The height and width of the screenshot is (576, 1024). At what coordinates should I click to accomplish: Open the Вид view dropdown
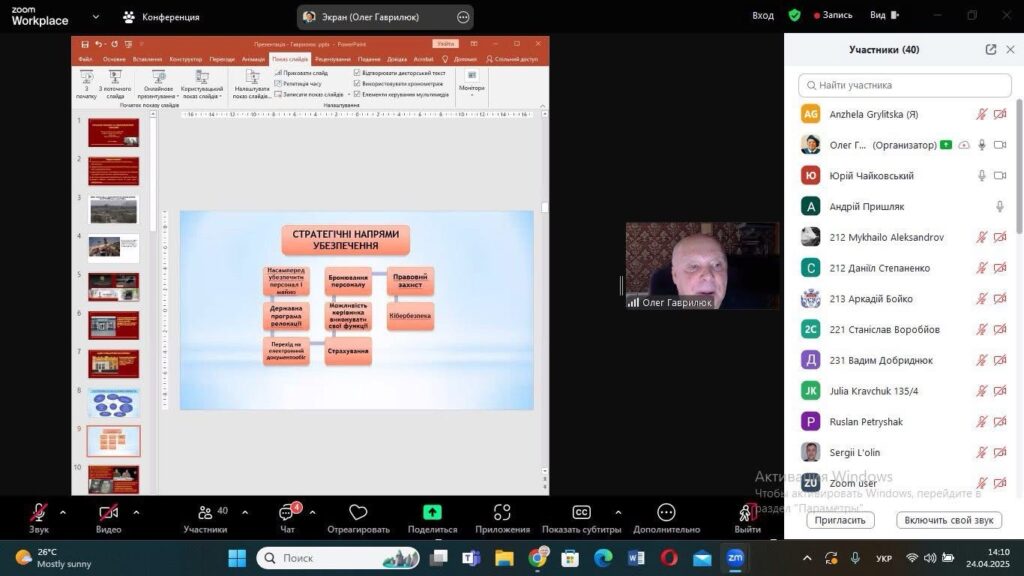[x=883, y=16]
